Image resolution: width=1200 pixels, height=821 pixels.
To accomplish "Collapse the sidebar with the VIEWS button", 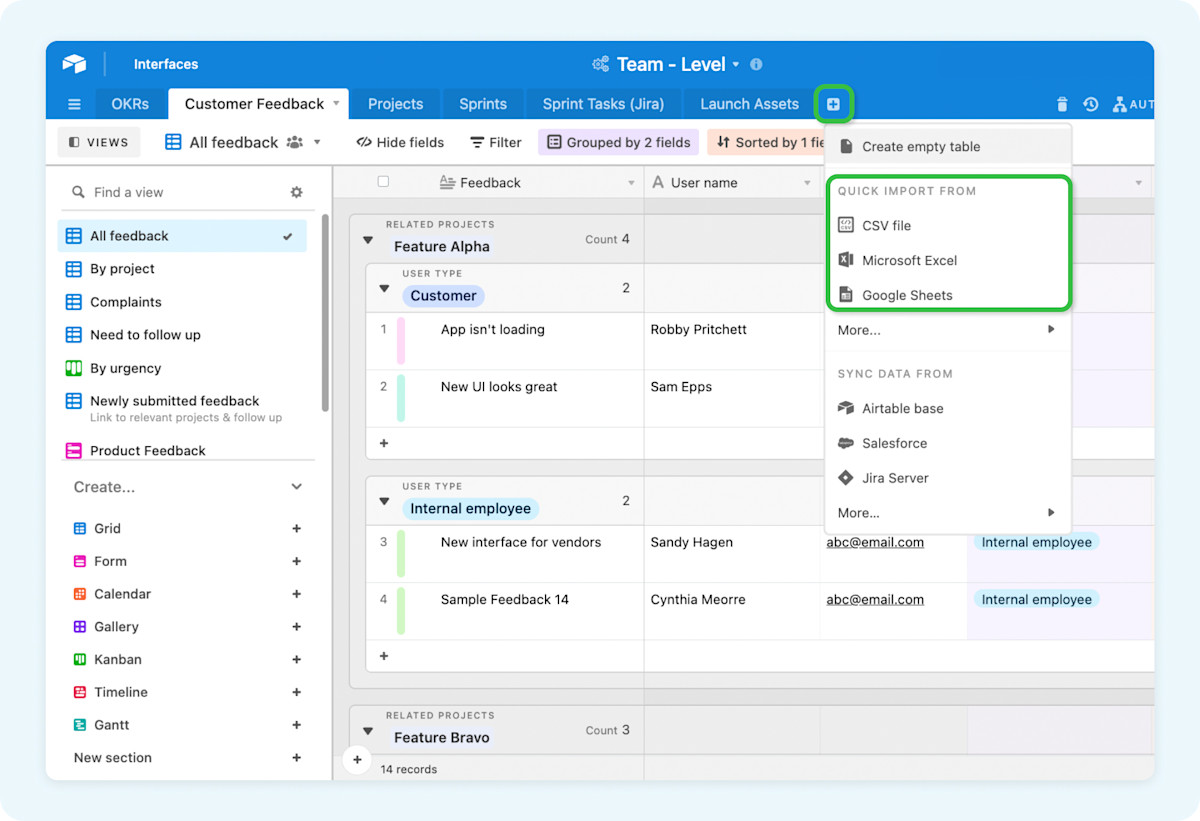I will [x=98, y=142].
